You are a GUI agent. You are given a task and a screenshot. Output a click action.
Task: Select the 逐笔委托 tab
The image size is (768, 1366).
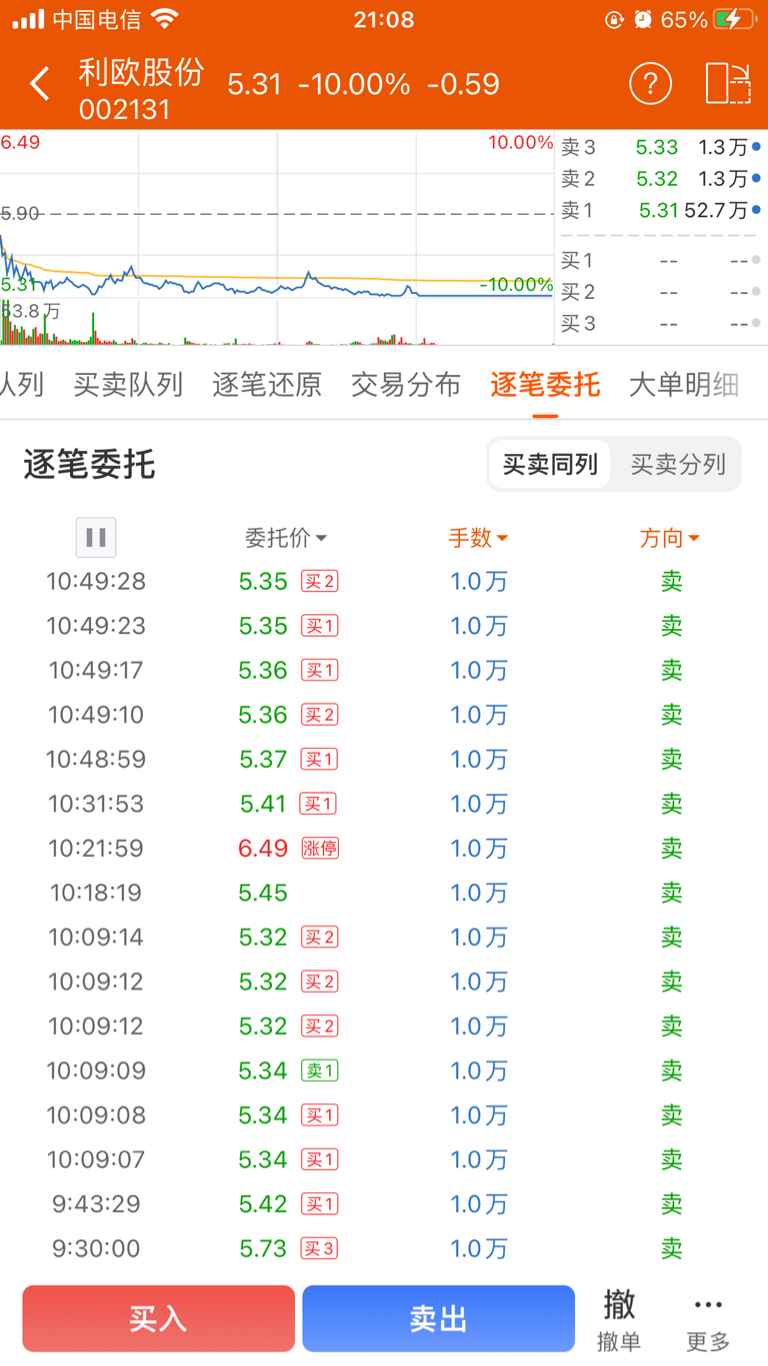545,384
